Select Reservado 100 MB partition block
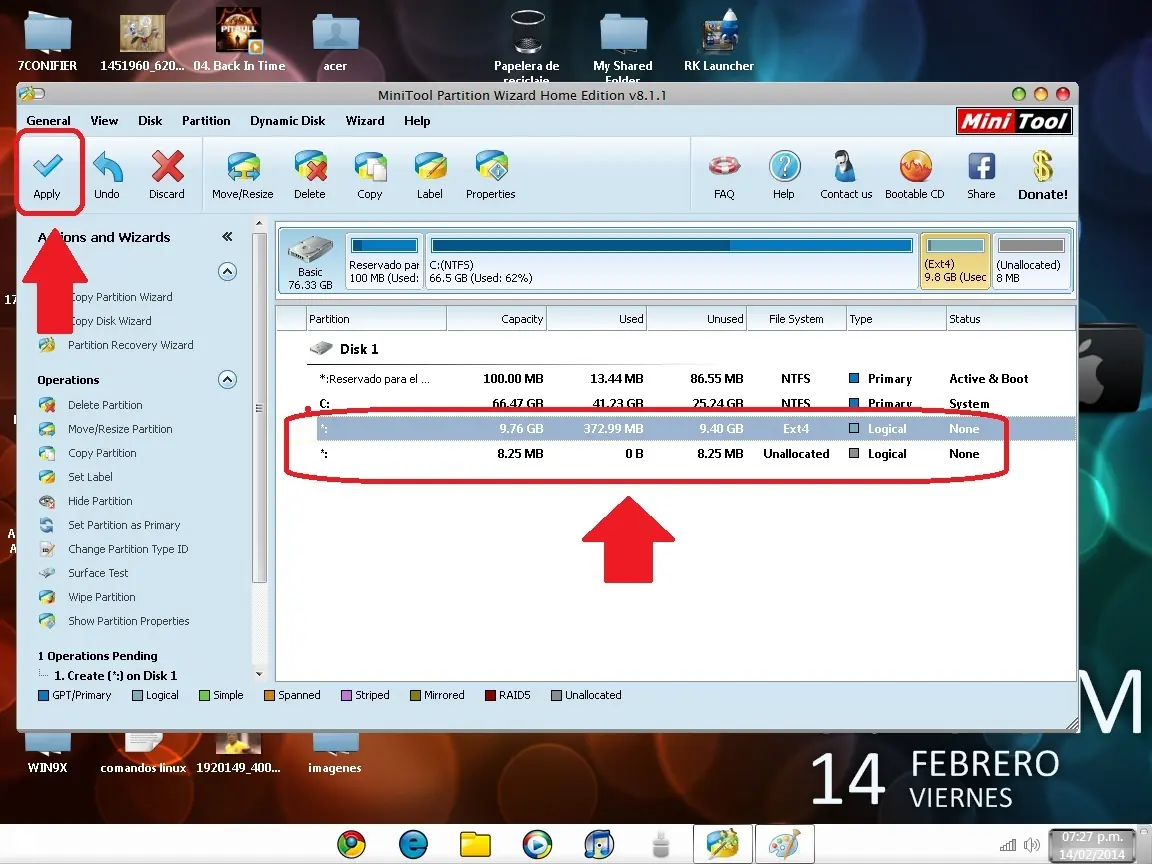Screen dimensions: 1152x864 (384, 262)
